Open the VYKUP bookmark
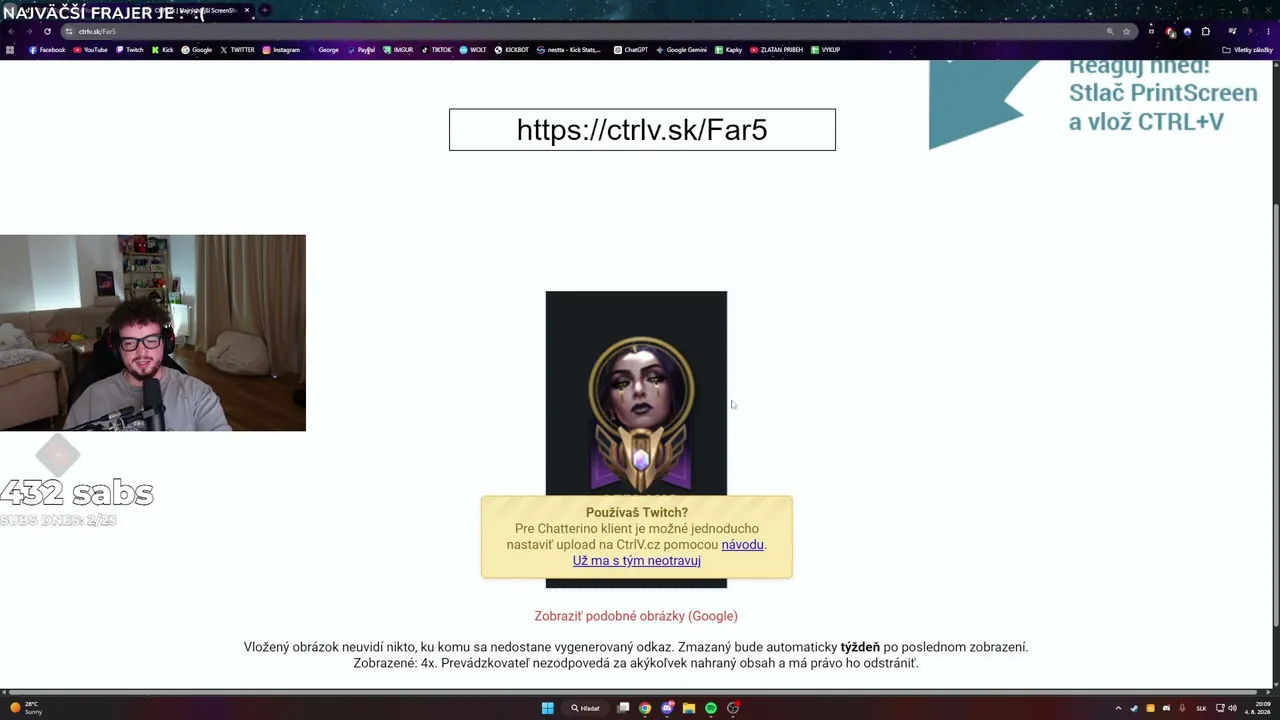 click(826, 50)
